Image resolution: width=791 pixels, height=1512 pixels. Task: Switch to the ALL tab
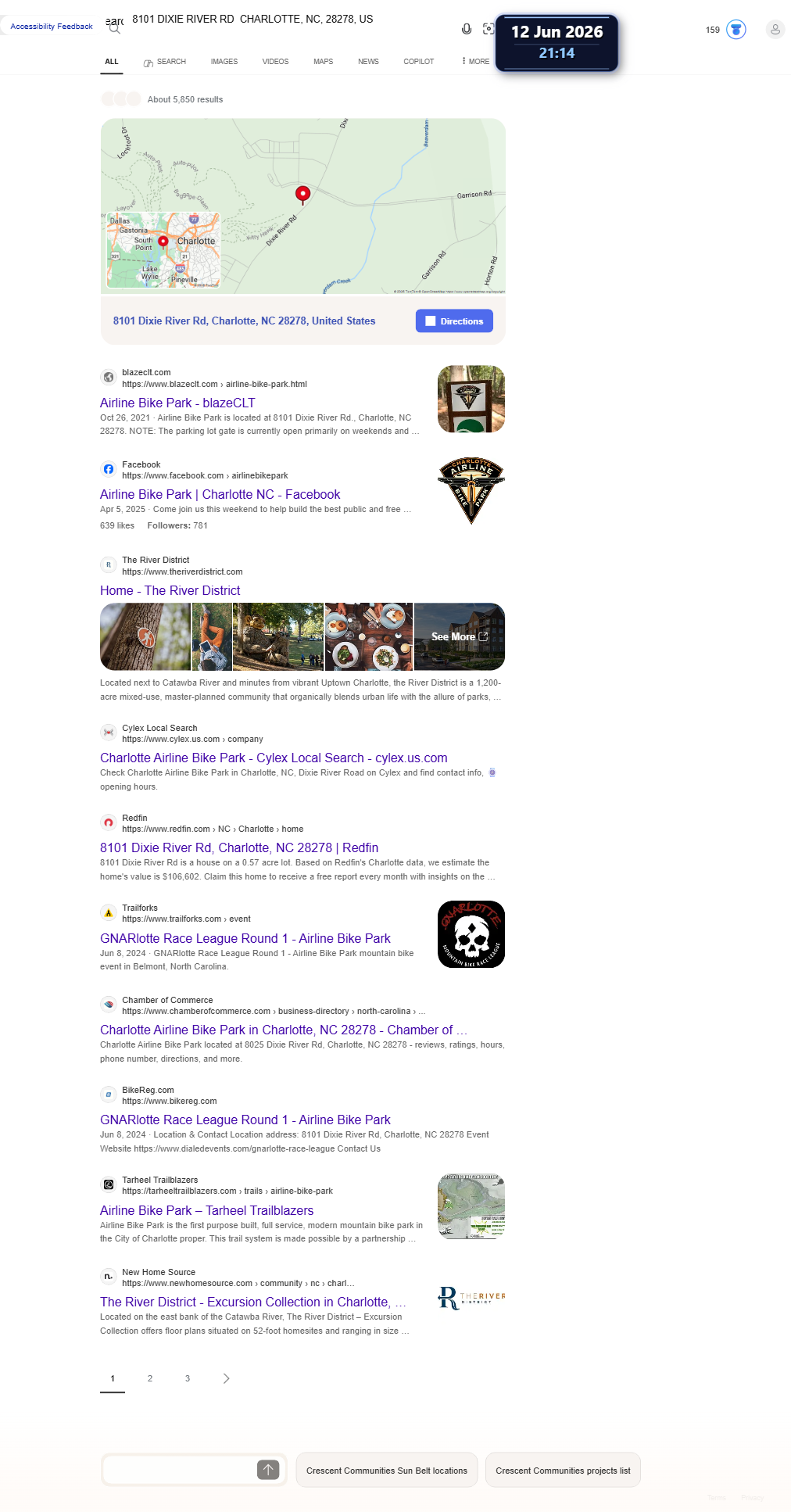(112, 62)
